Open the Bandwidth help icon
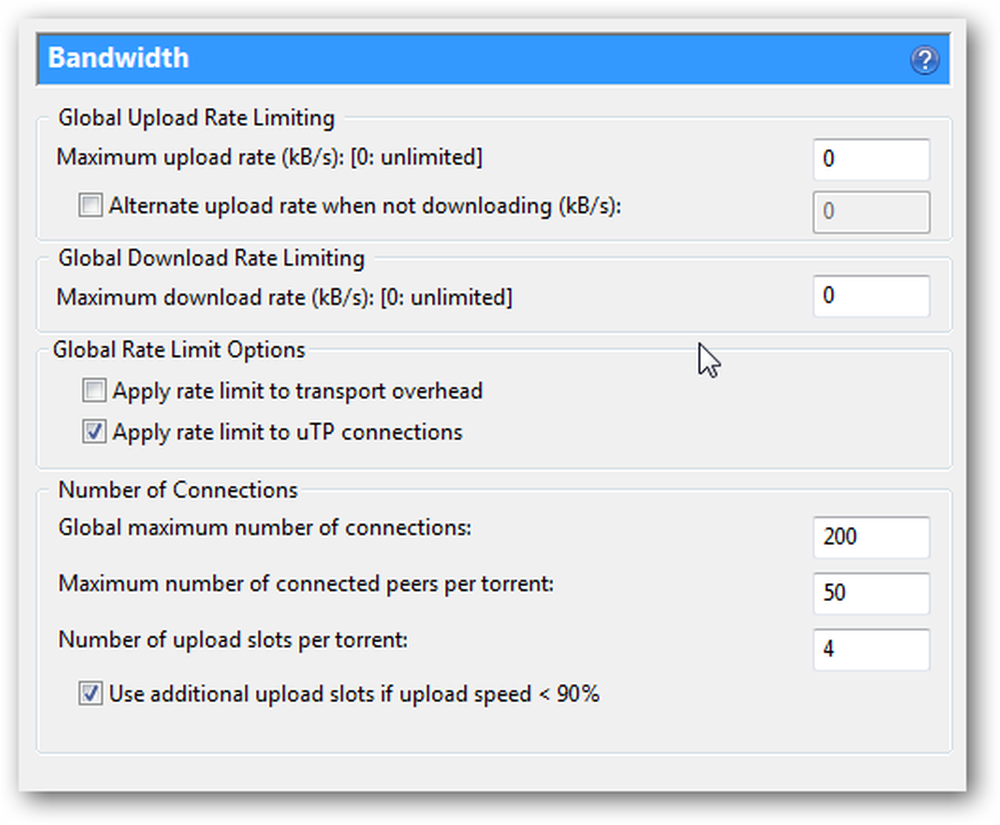This screenshot has width=1000, height=825. 924,61
